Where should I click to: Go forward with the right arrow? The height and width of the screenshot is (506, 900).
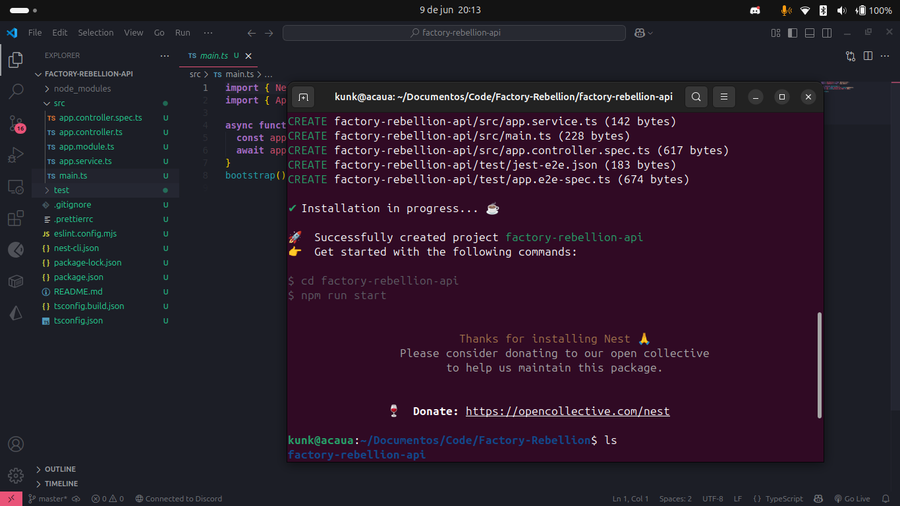click(x=269, y=33)
